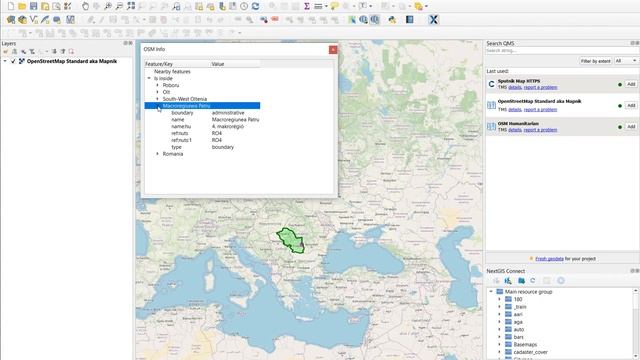Select the 'boundary' administrative row
640x360 pixels.
pos(202,113)
